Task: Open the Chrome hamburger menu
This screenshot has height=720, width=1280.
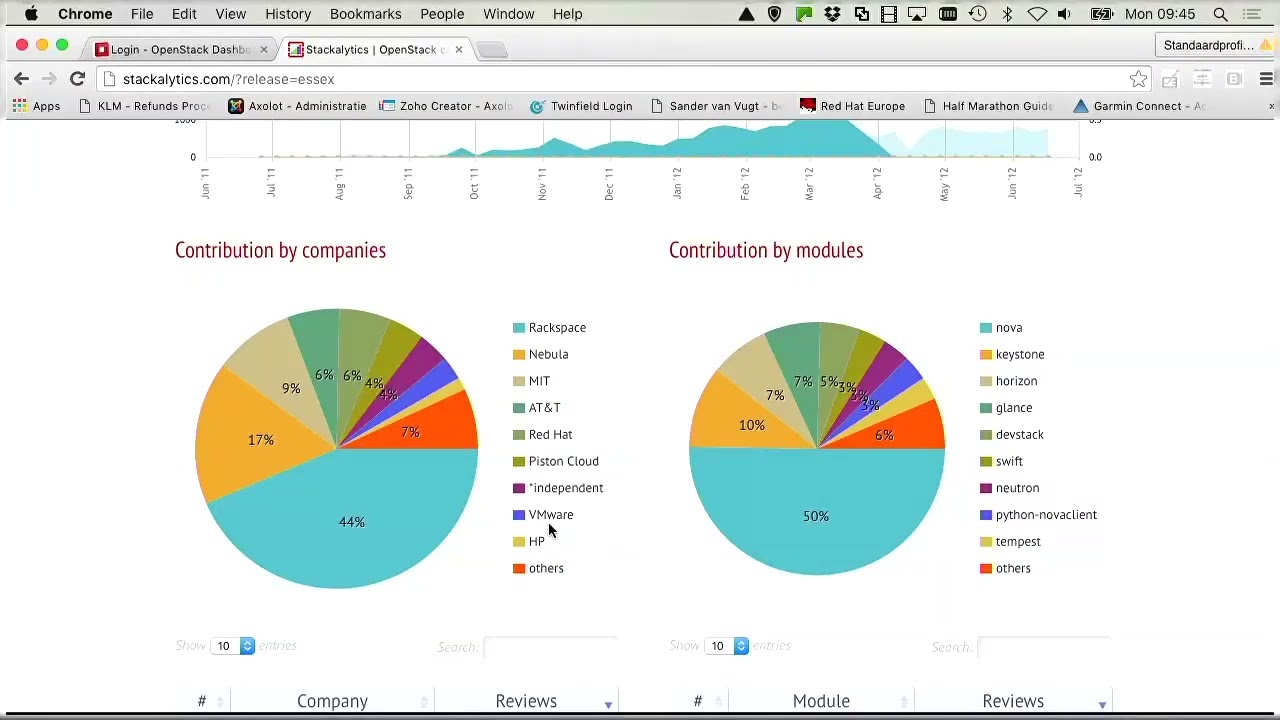Action: pyautogui.click(x=1266, y=79)
